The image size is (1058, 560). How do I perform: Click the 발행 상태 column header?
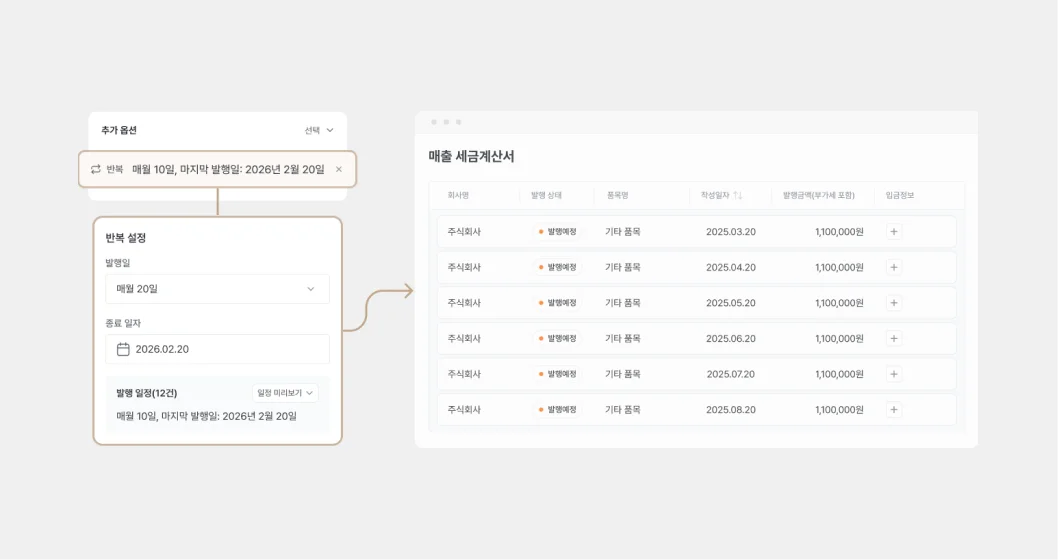click(546, 195)
